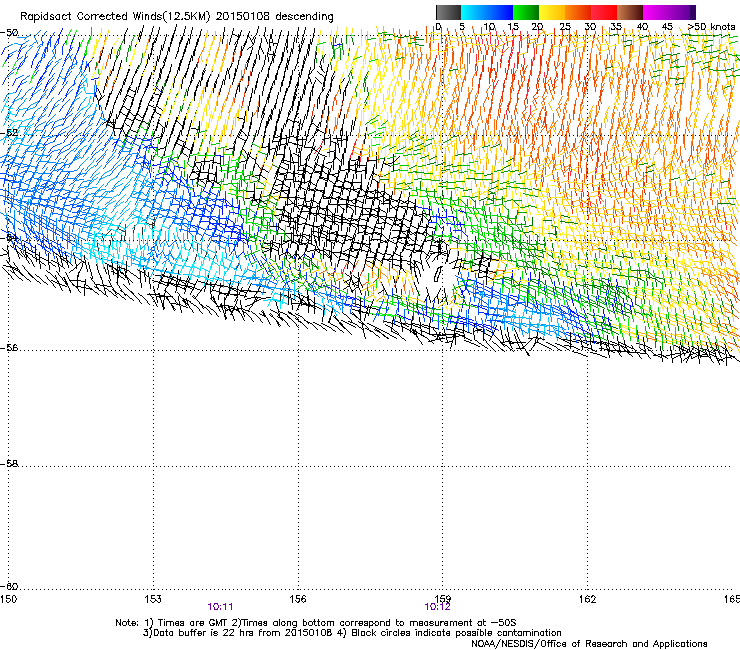Click the '162' longitude axis label
Image resolution: width=740 pixels, height=650 pixels.
click(587, 599)
